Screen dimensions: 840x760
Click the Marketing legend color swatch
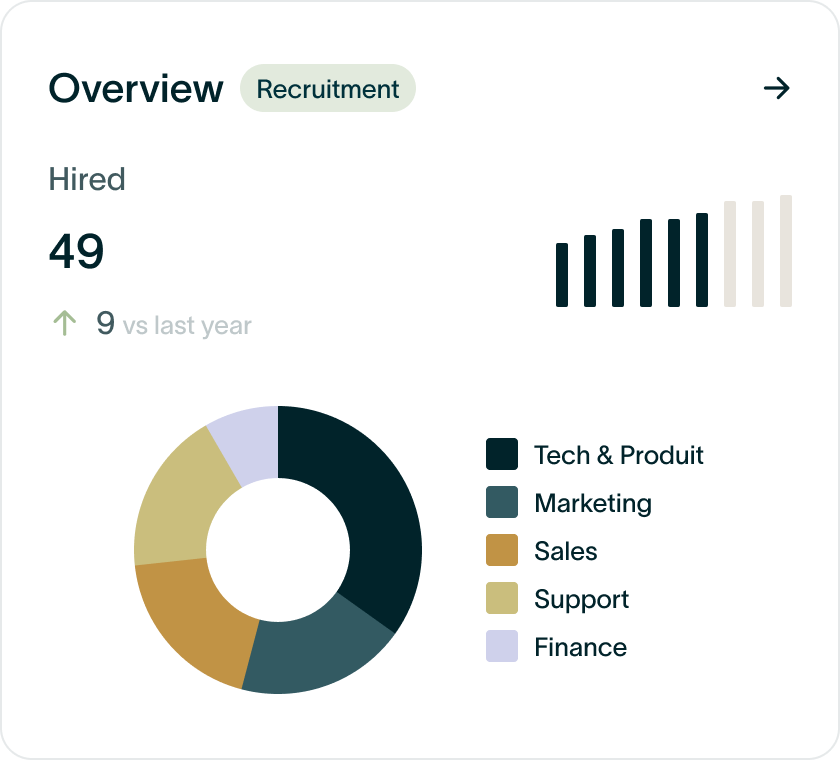[502, 502]
